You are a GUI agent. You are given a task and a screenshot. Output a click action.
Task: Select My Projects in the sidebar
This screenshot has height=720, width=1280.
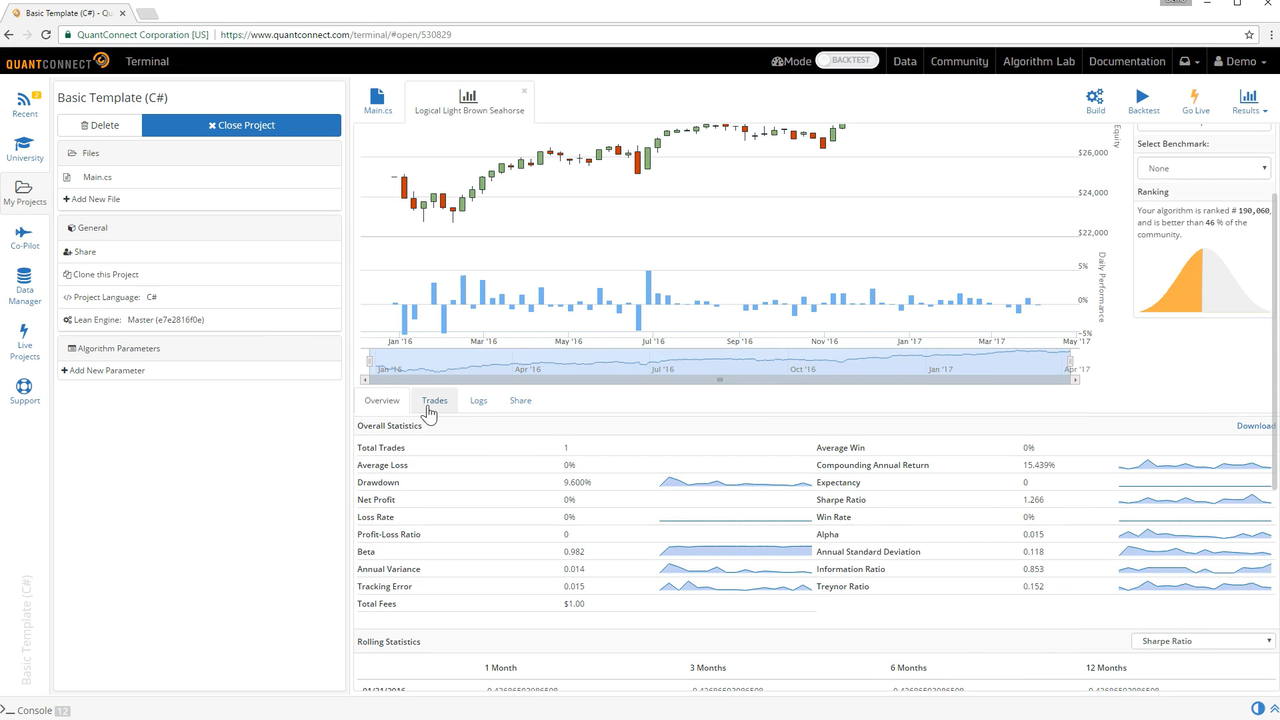point(25,190)
